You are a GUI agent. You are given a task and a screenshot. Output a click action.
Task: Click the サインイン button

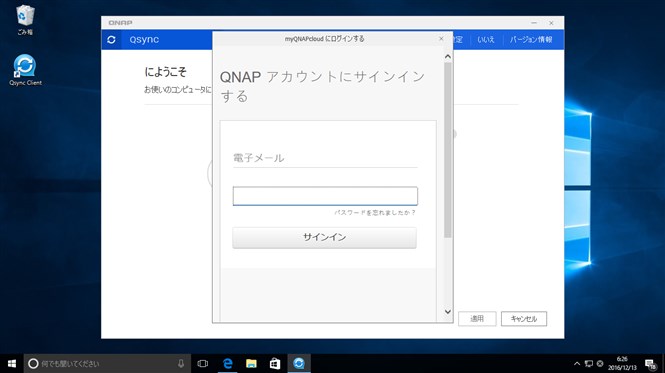324,237
